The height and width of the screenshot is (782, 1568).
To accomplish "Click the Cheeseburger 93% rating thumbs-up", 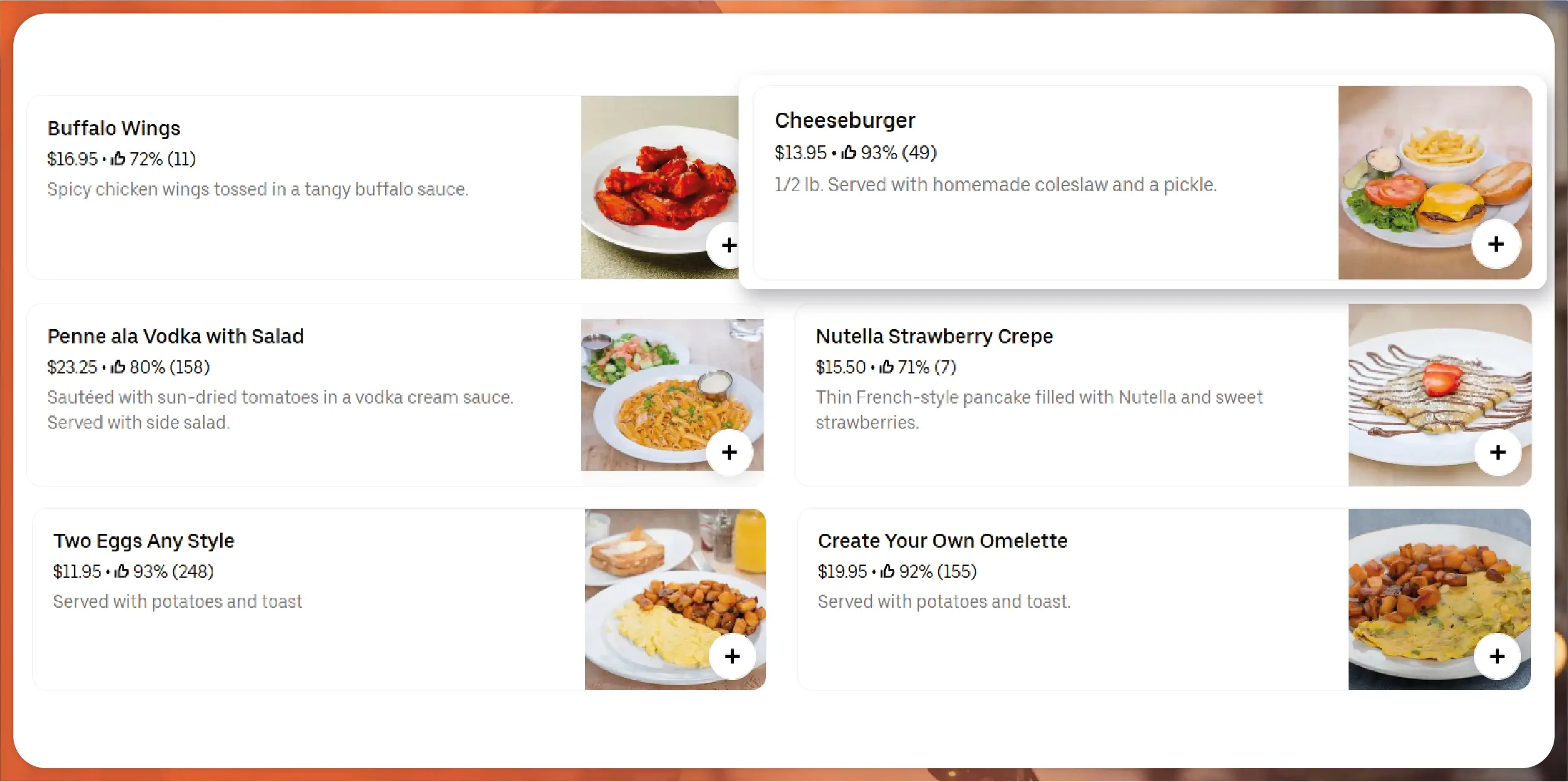I will click(849, 152).
